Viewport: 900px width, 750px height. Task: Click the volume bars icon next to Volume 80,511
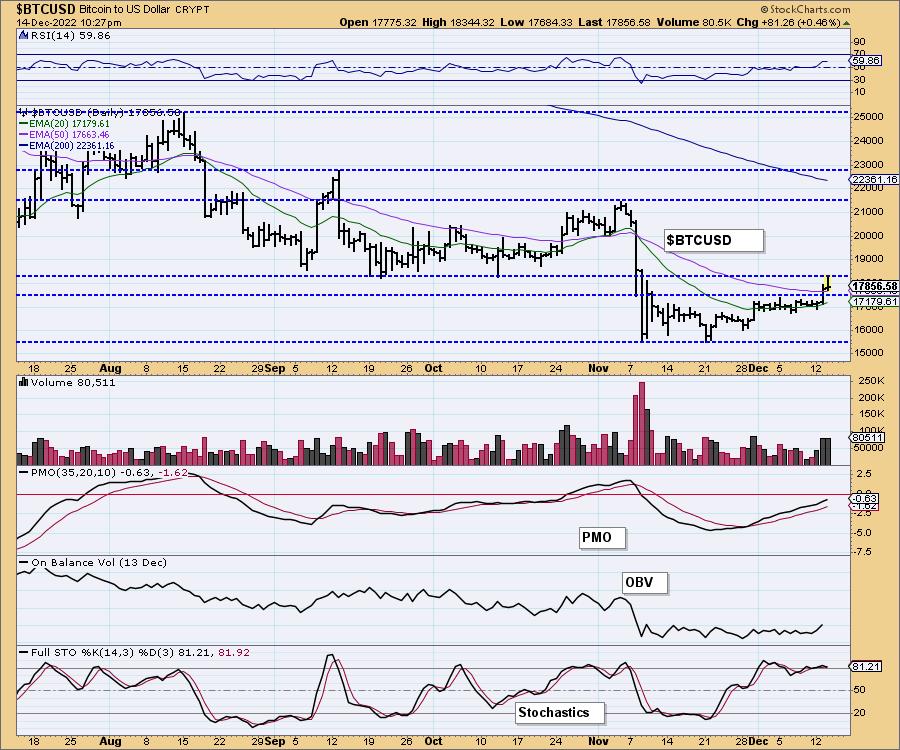point(24,382)
